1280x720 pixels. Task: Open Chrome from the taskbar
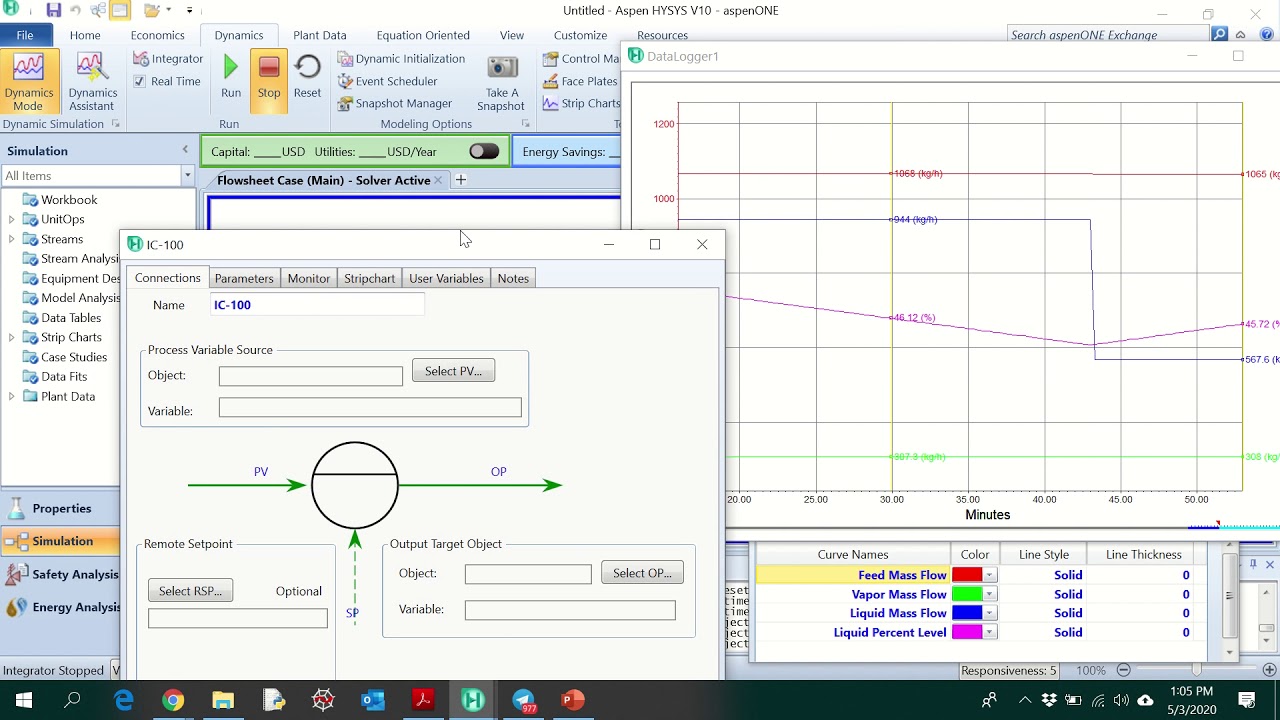pos(173,700)
